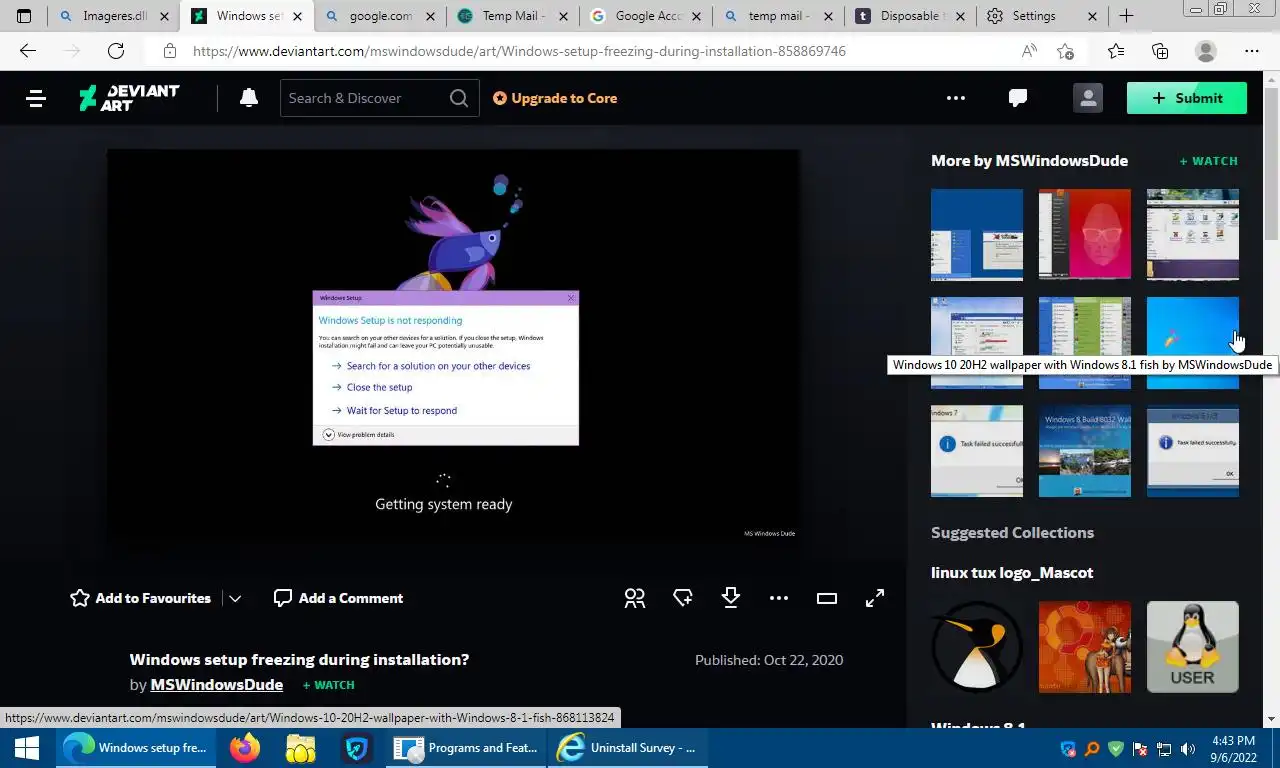Open Firefox from the taskbar
This screenshot has height=768, width=1280.
pyautogui.click(x=244, y=748)
